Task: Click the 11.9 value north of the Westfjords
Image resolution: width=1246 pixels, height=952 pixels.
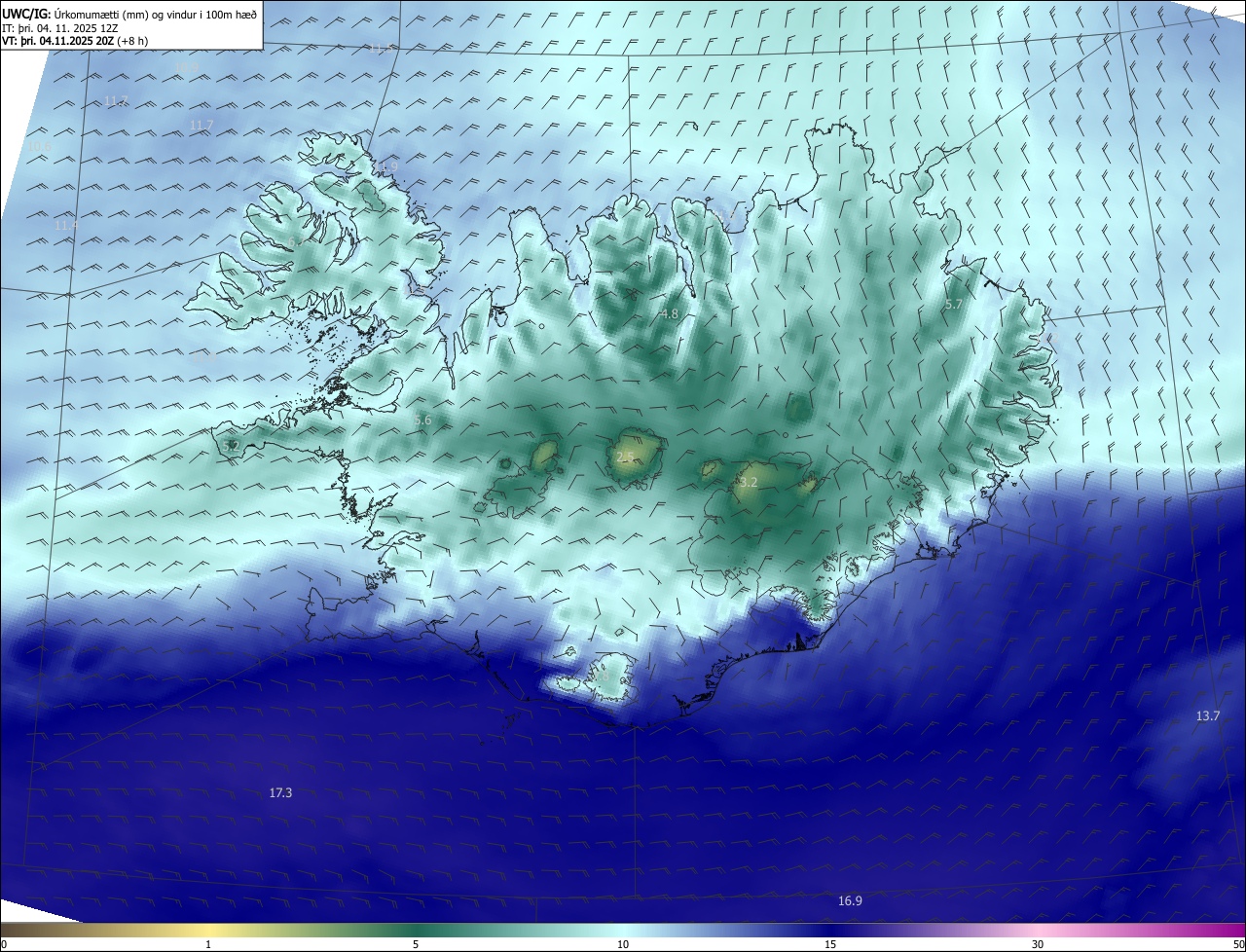Action: [x=386, y=167]
